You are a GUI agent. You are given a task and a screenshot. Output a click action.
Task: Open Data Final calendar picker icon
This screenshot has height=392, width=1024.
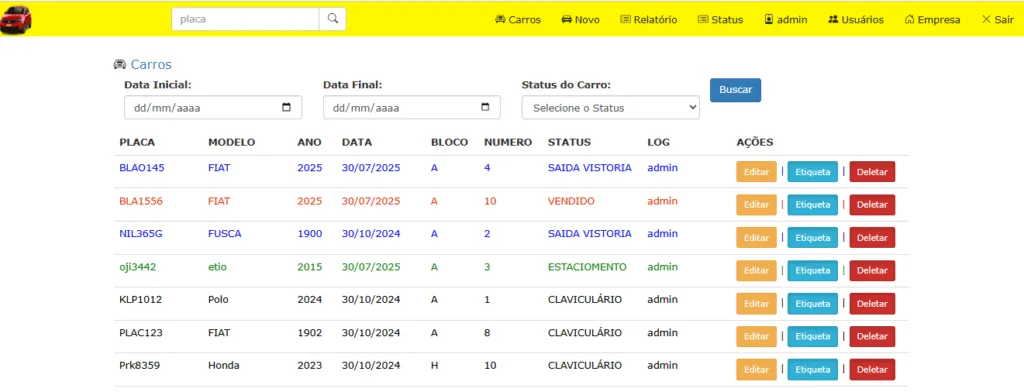pos(485,108)
